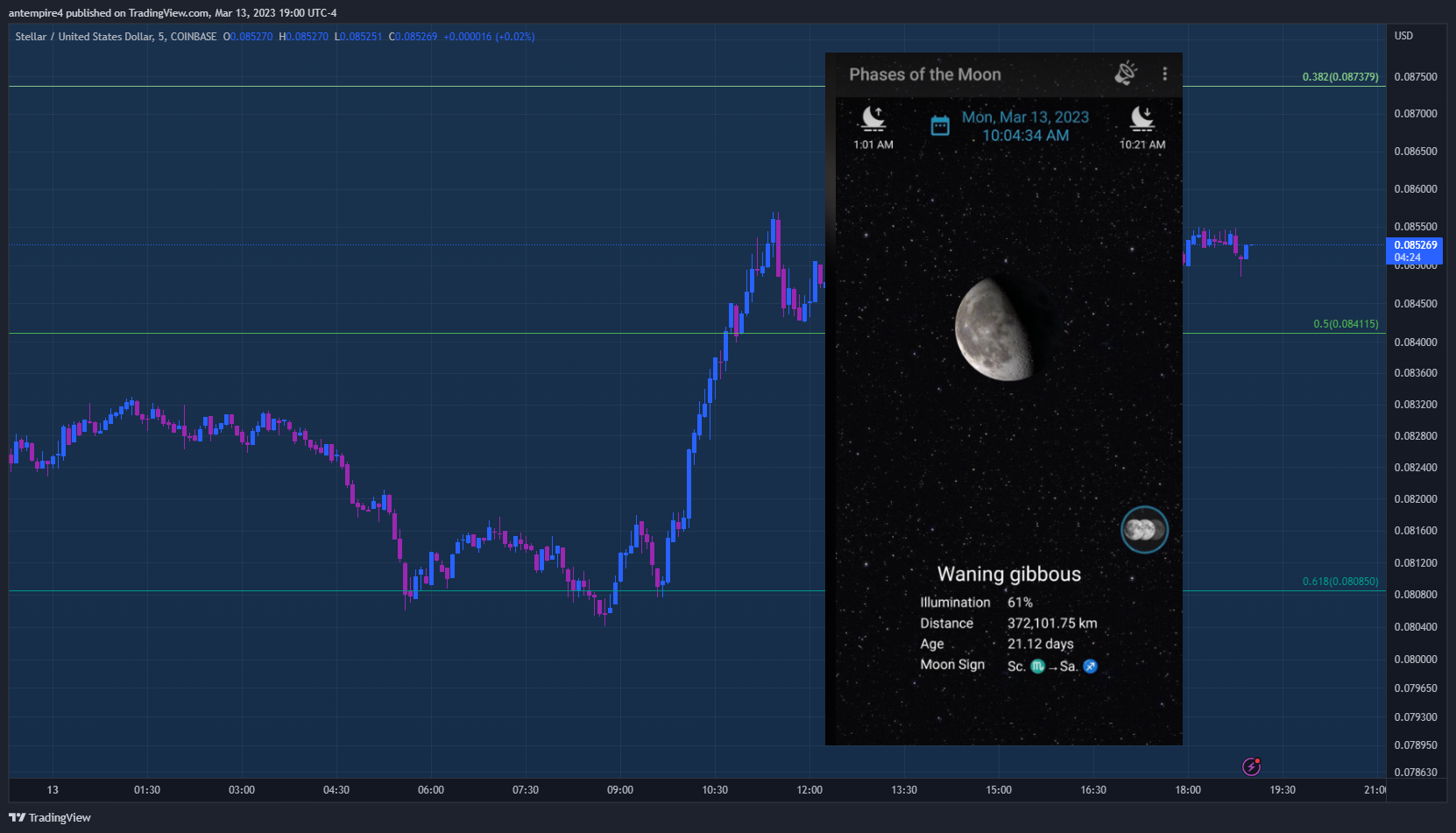Open the three-dot overflow menu
Image resolution: width=1456 pixels, height=833 pixels.
(x=1164, y=74)
